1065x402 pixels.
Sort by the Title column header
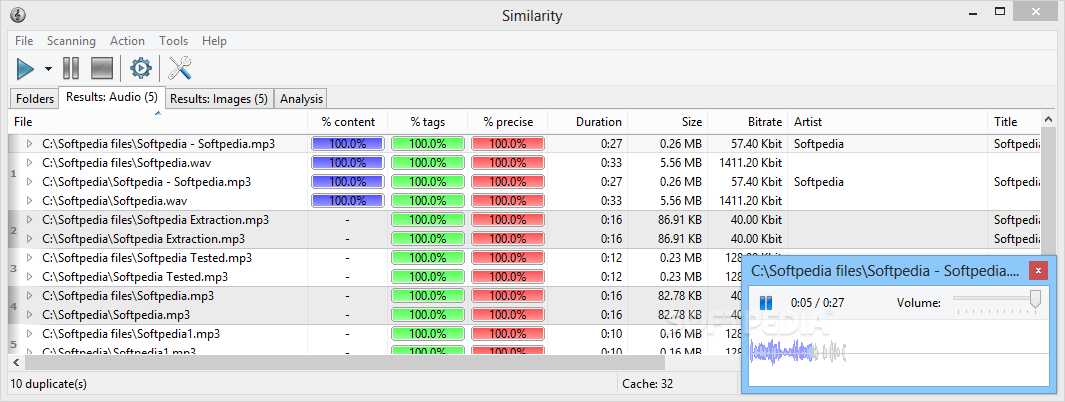click(1013, 122)
